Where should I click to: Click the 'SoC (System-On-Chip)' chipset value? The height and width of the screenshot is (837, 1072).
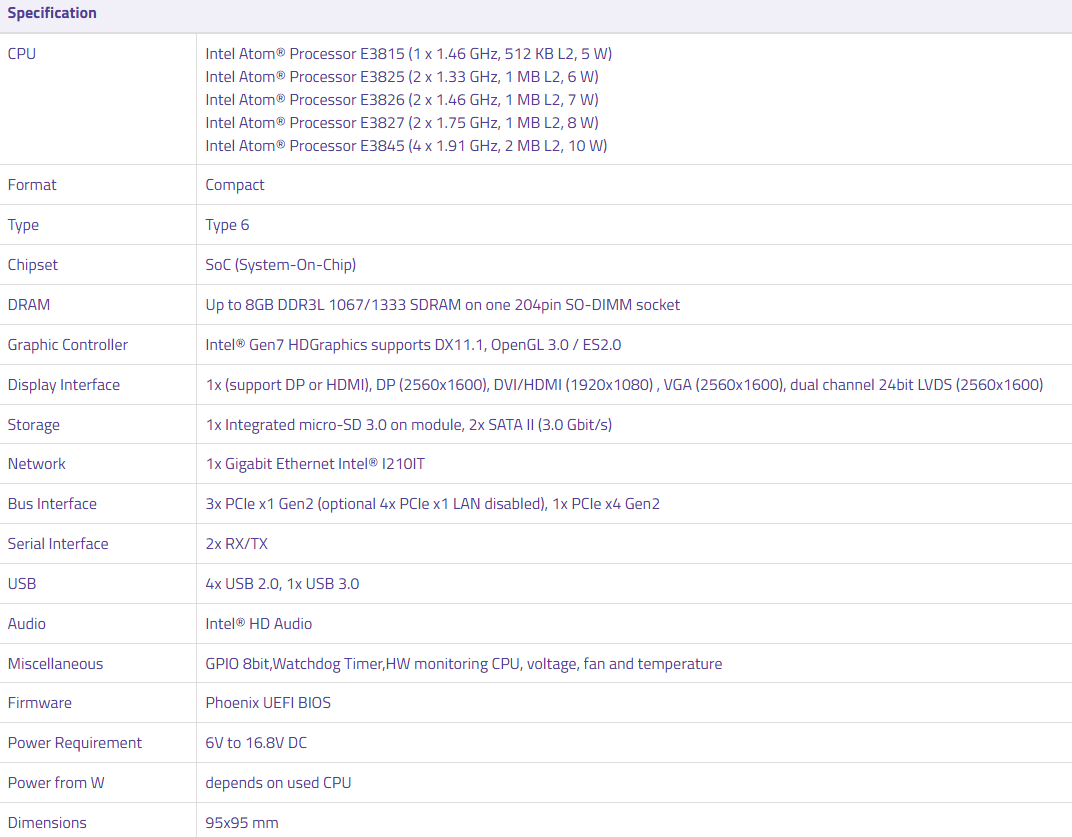click(x=281, y=265)
